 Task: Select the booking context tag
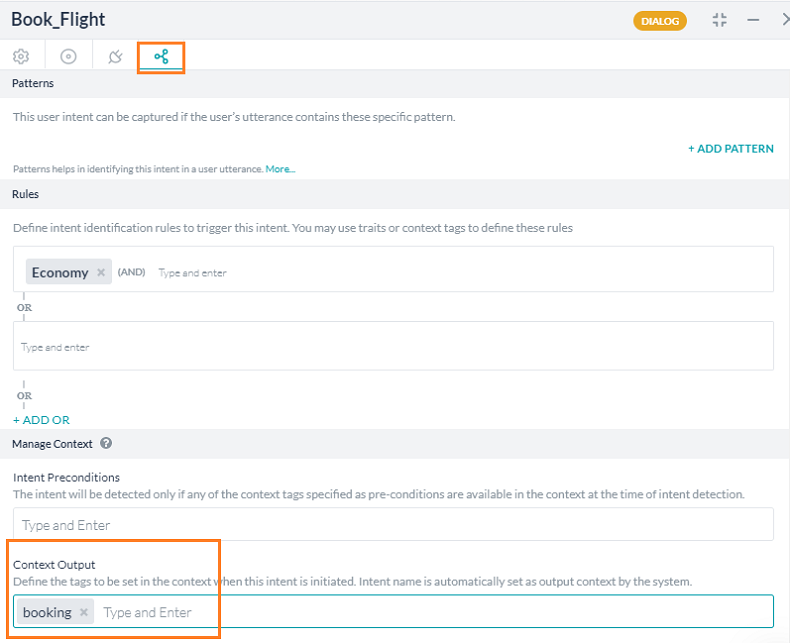[x=47, y=612]
